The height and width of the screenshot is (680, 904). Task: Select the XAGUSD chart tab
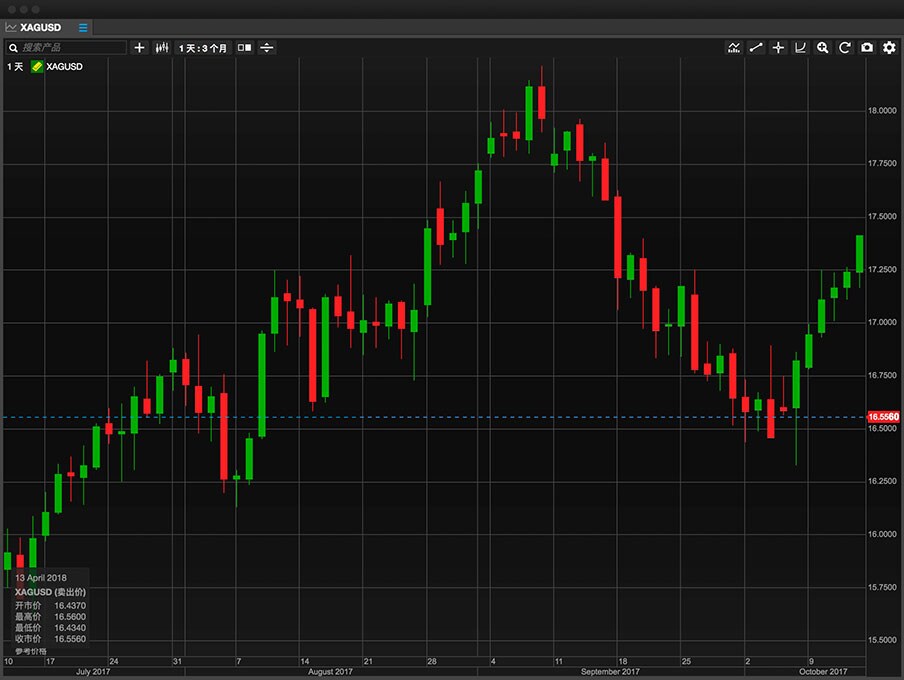click(x=40, y=27)
